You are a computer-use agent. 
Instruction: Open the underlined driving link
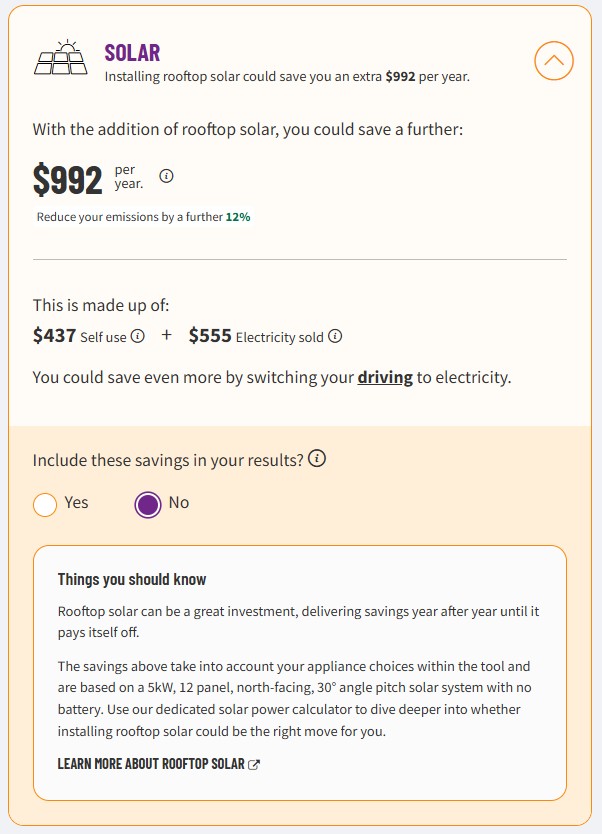pyautogui.click(x=385, y=378)
